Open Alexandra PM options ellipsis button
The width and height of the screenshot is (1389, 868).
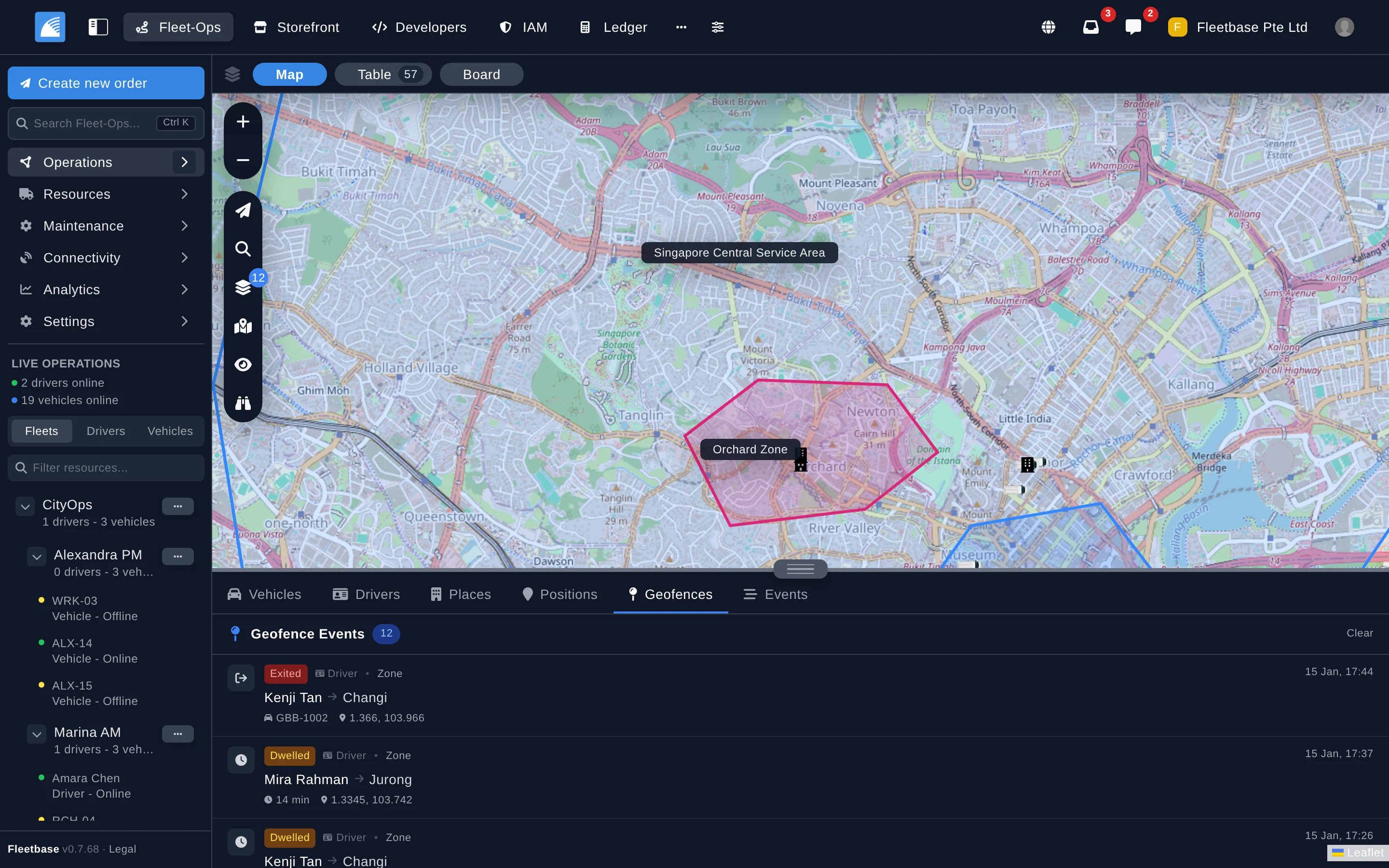[177, 556]
